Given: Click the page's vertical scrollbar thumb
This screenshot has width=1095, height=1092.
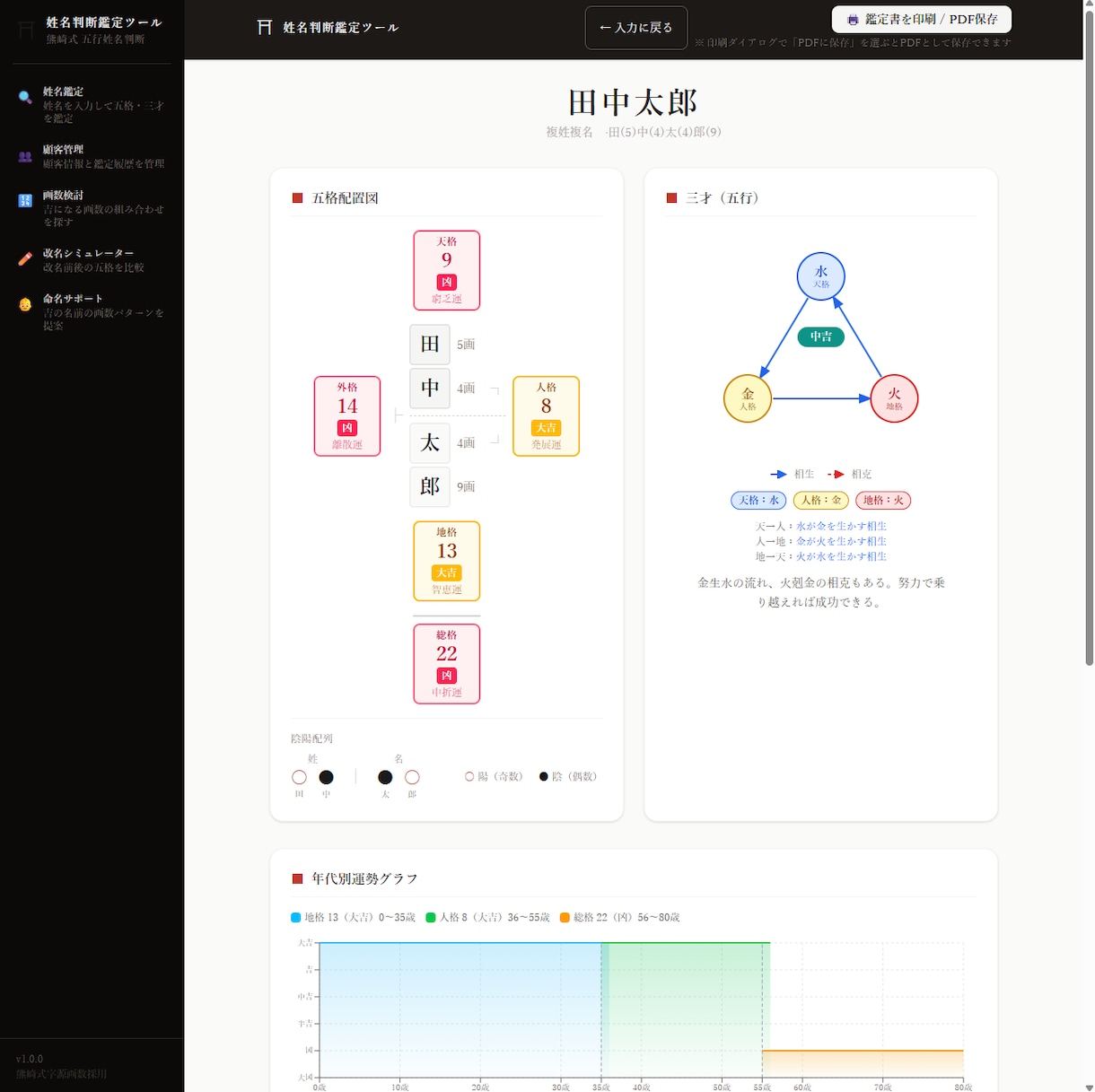Looking at the screenshot, I should tap(1090, 336).
